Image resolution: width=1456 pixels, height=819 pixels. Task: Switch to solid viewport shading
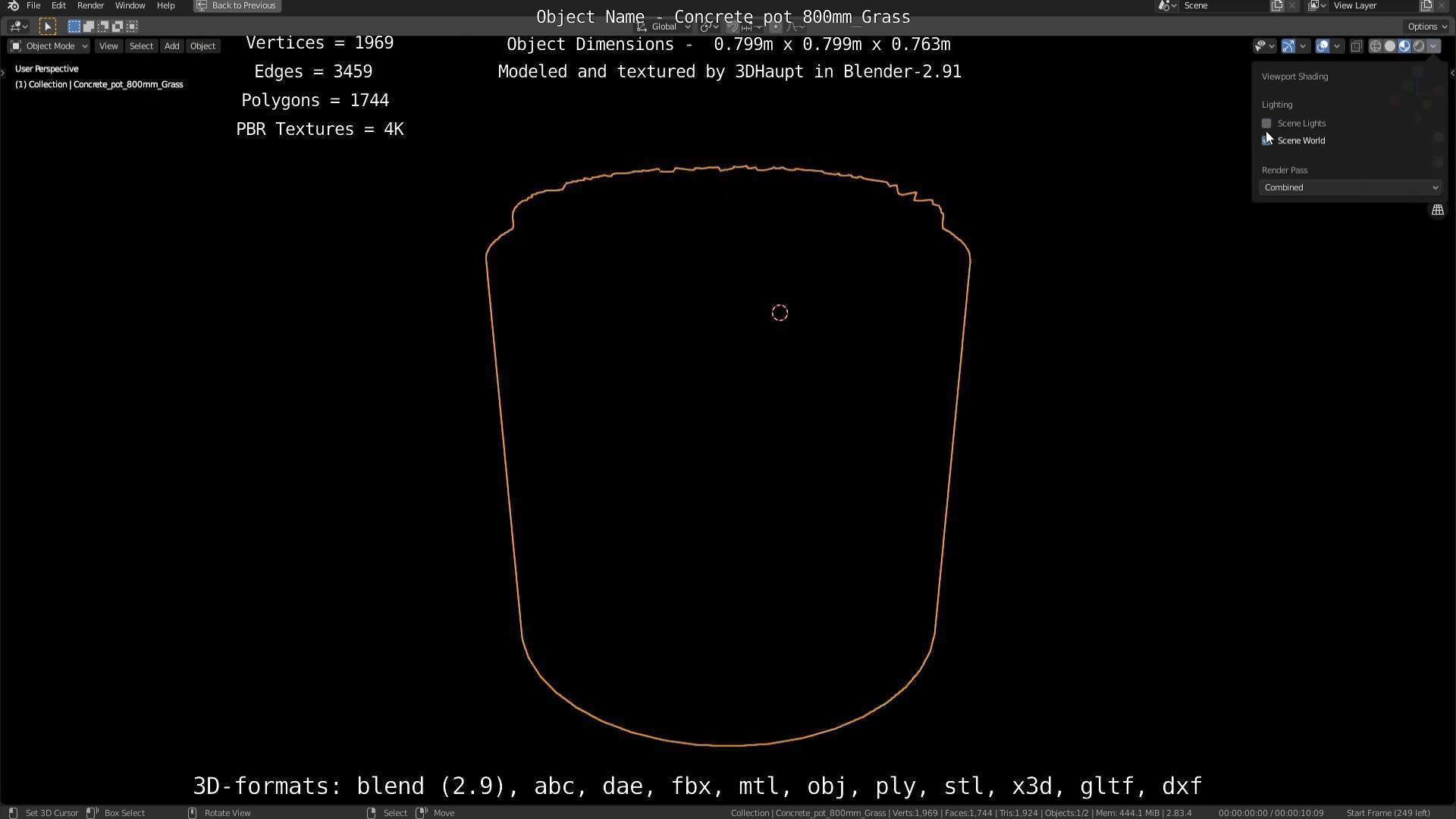click(1389, 46)
